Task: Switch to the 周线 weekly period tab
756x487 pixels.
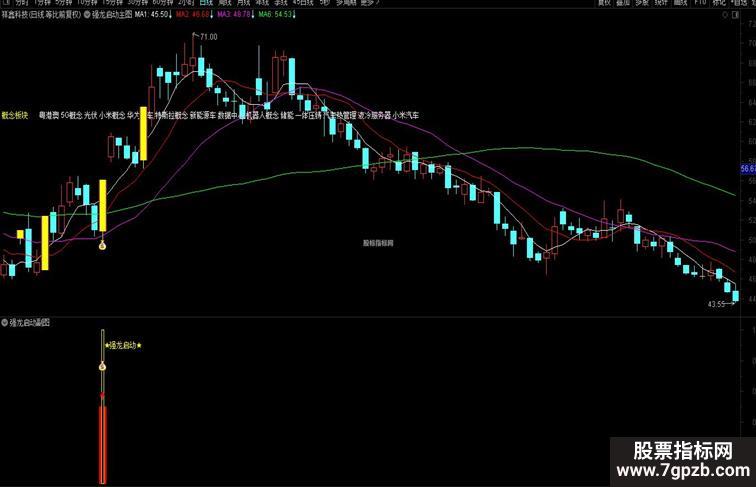Action: 225,2
